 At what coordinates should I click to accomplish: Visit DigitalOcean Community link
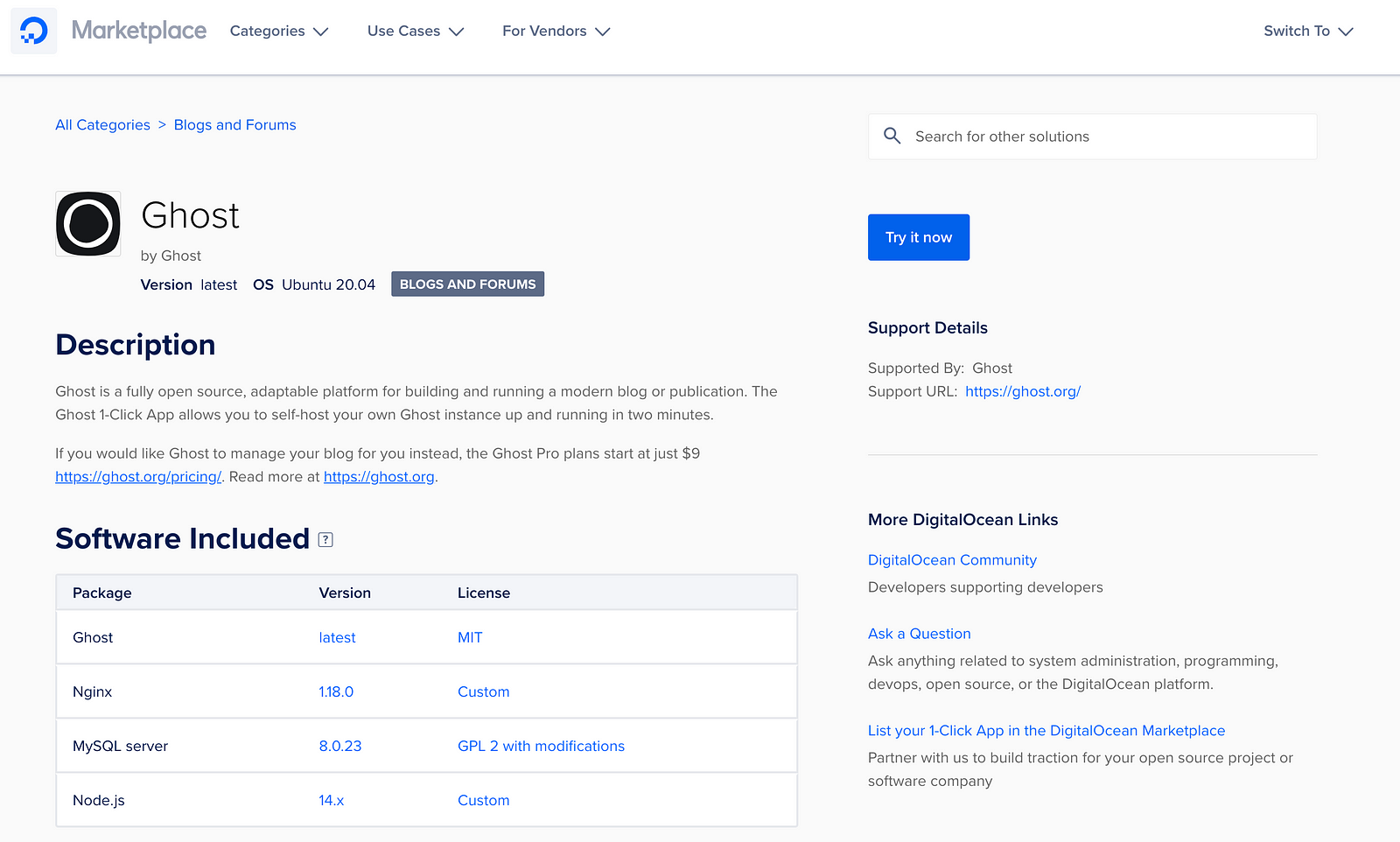[952, 560]
